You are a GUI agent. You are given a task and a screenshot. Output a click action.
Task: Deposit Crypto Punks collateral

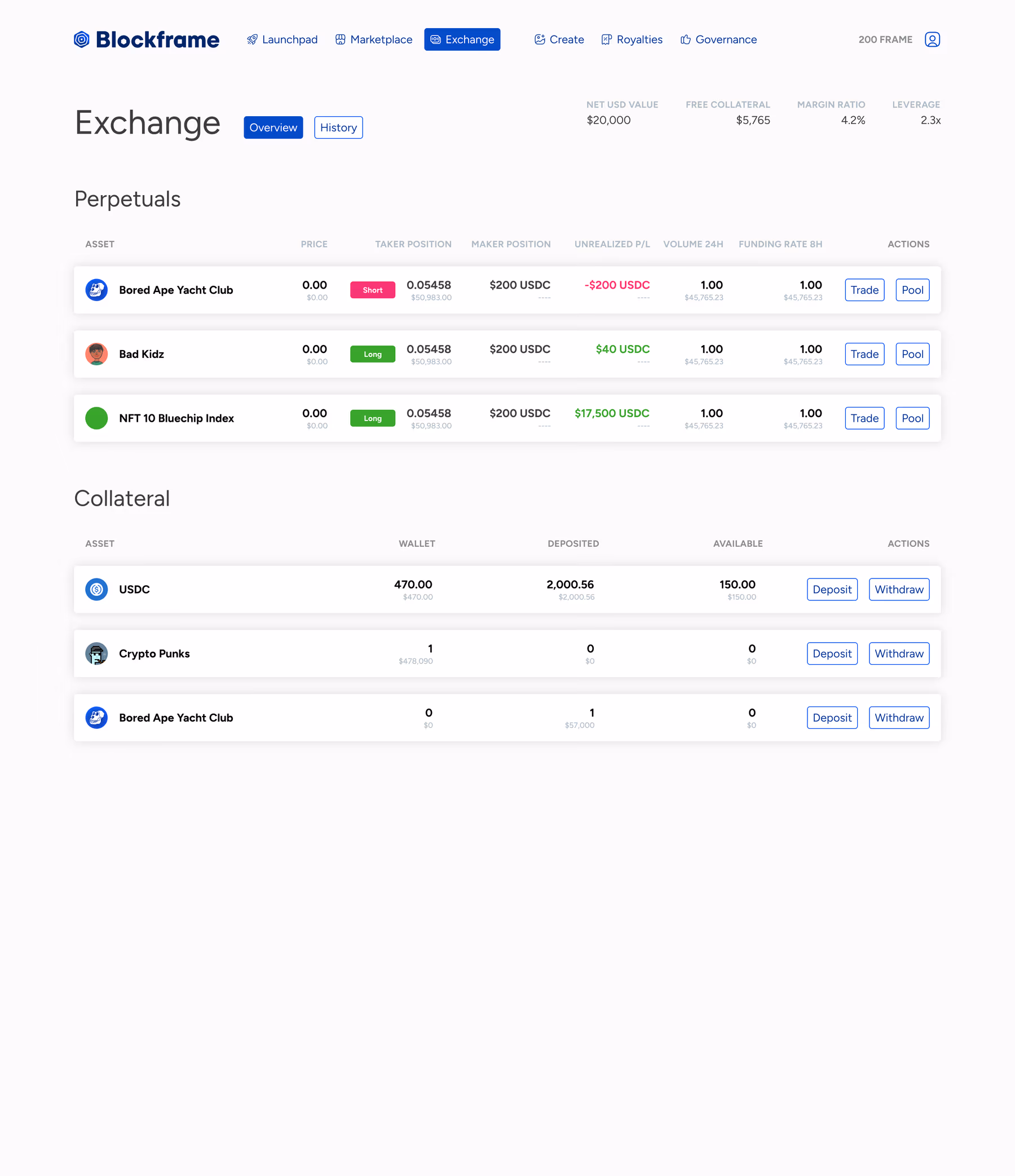[832, 653]
